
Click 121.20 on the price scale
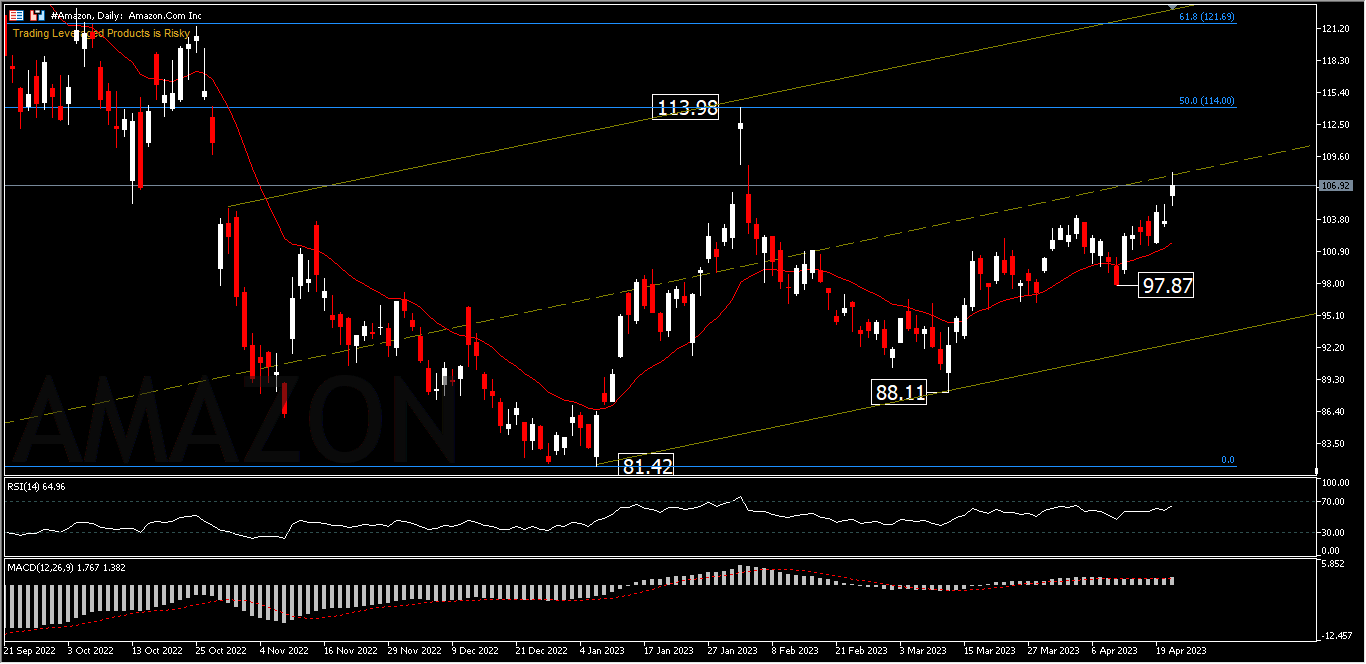pyautogui.click(x=1336, y=29)
